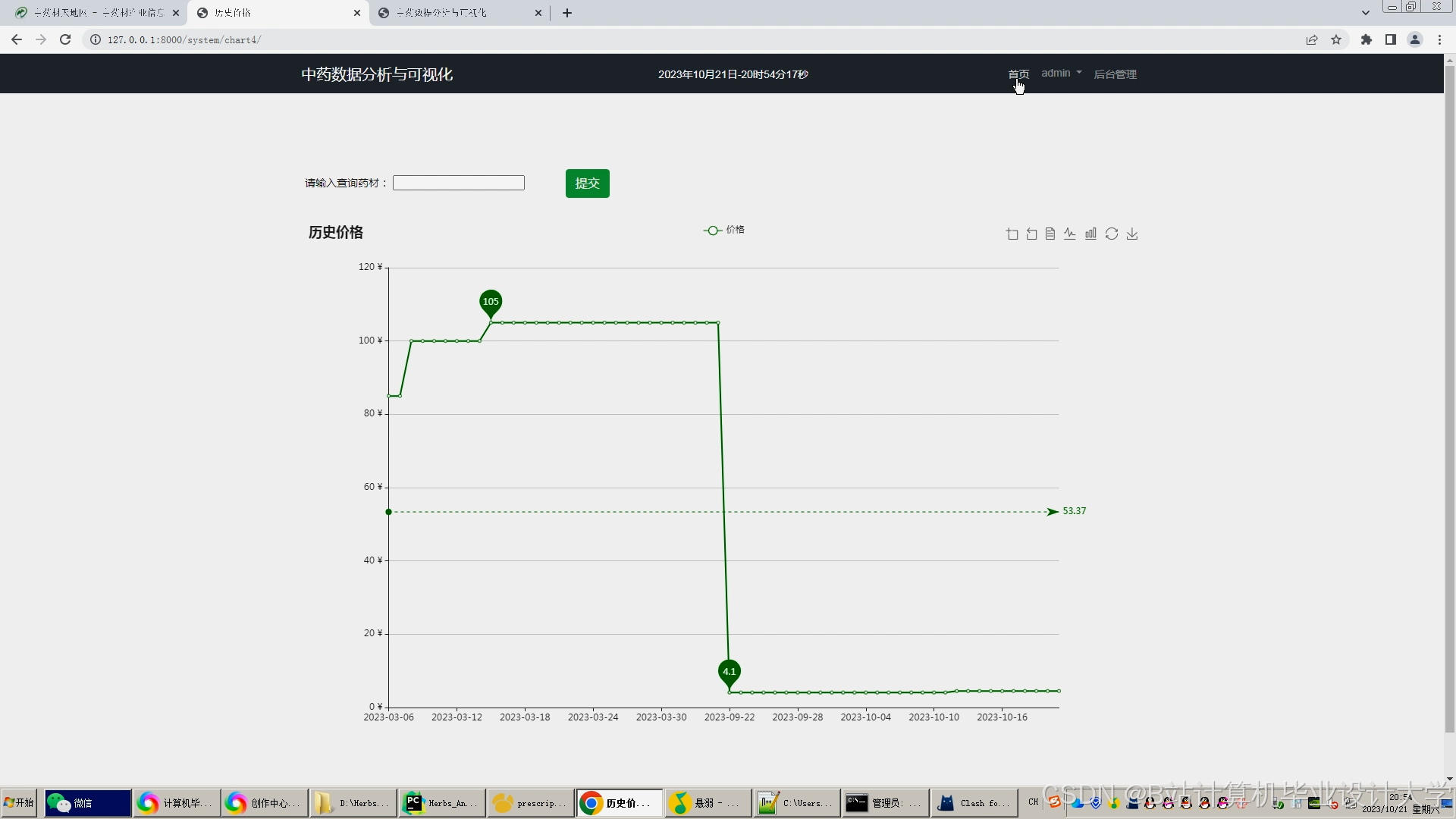Click the data zoom area icon
This screenshot has height=819, width=1456.
click(x=1012, y=234)
